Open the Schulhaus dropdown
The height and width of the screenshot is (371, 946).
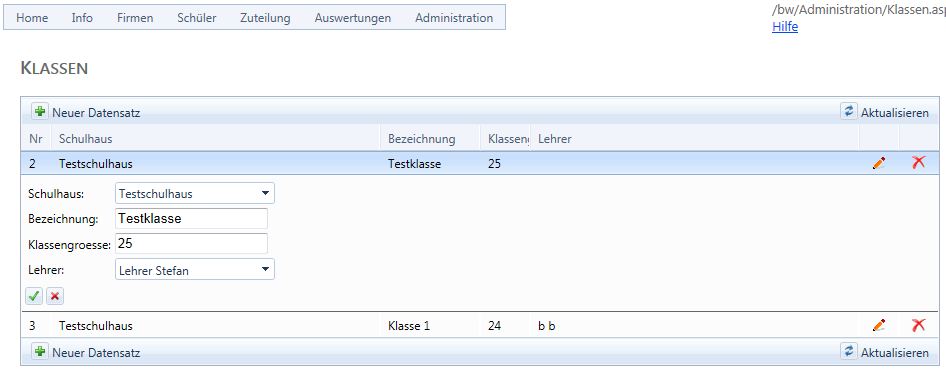coord(194,194)
